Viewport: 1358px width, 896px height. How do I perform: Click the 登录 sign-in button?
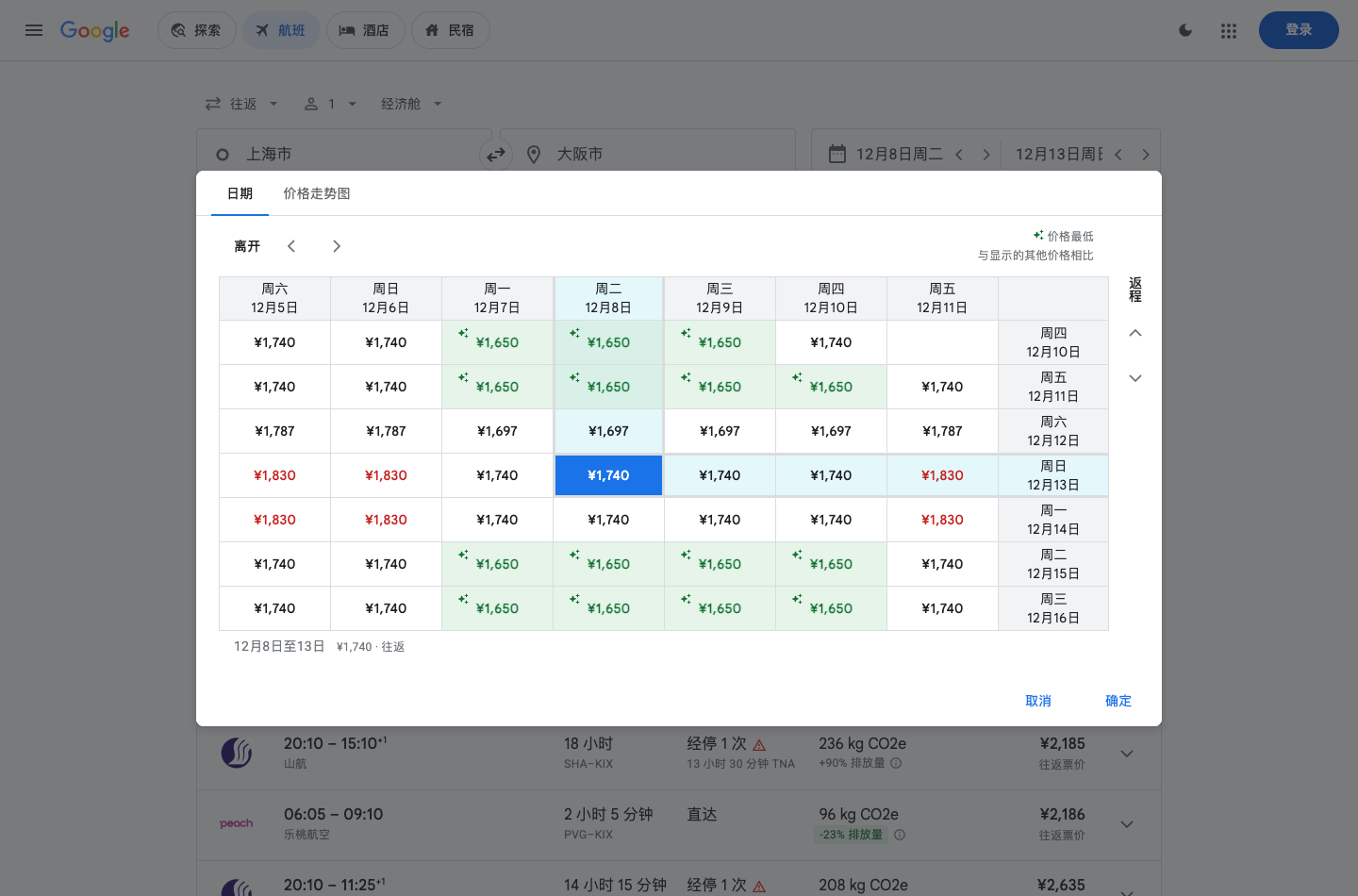tap(1299, 30)
